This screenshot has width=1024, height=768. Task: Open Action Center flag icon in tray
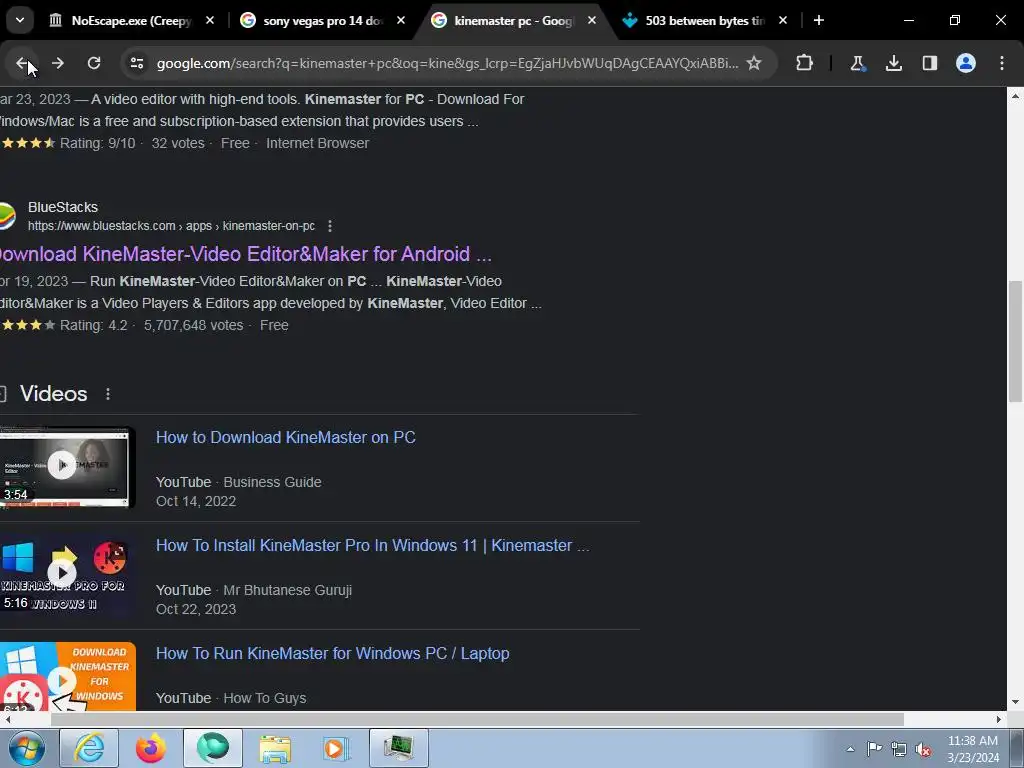tap(874, 749)
